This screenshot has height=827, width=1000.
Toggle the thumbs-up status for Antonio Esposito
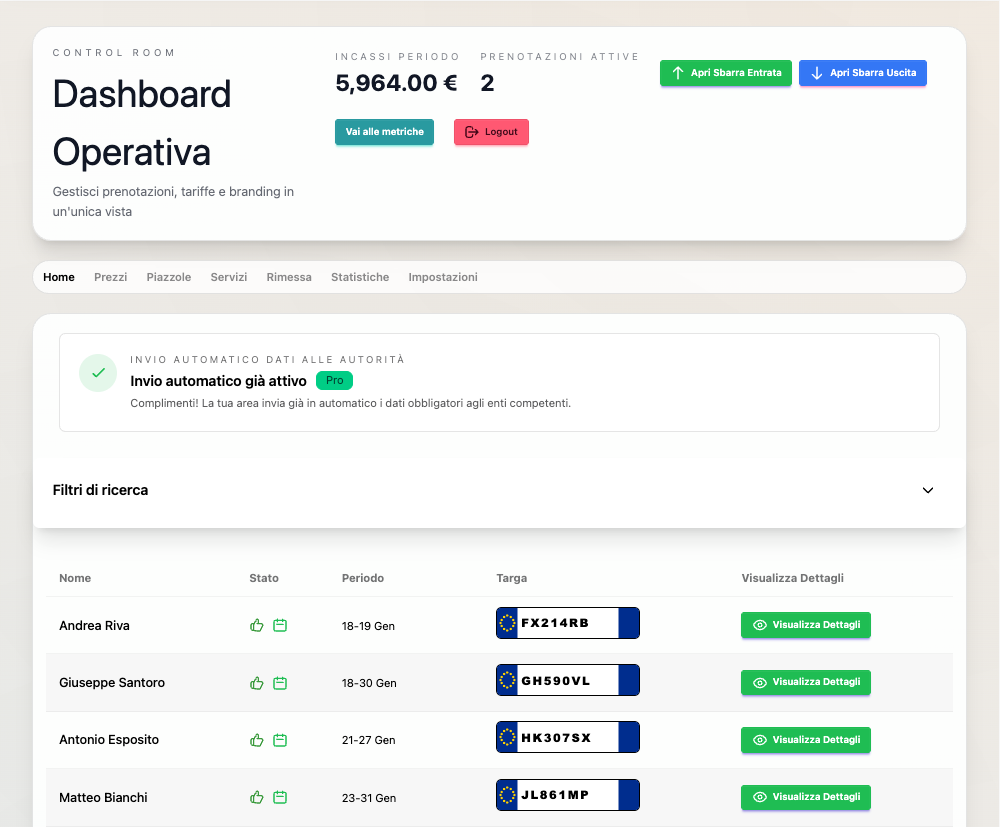coord(257,740)
